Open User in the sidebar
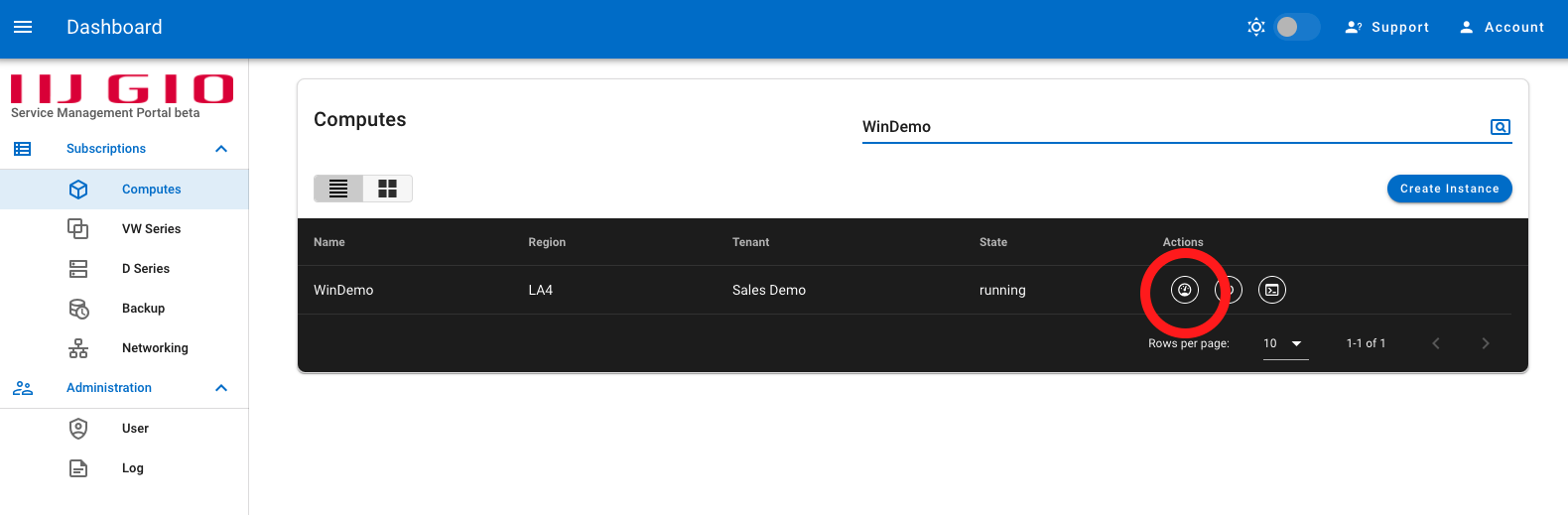 tap(124, 428)
